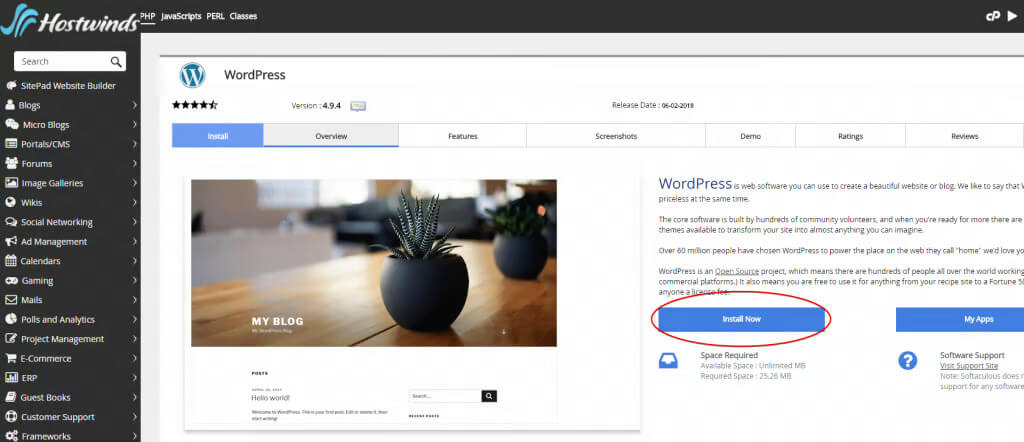Click the My Apps button

point(960,319)
